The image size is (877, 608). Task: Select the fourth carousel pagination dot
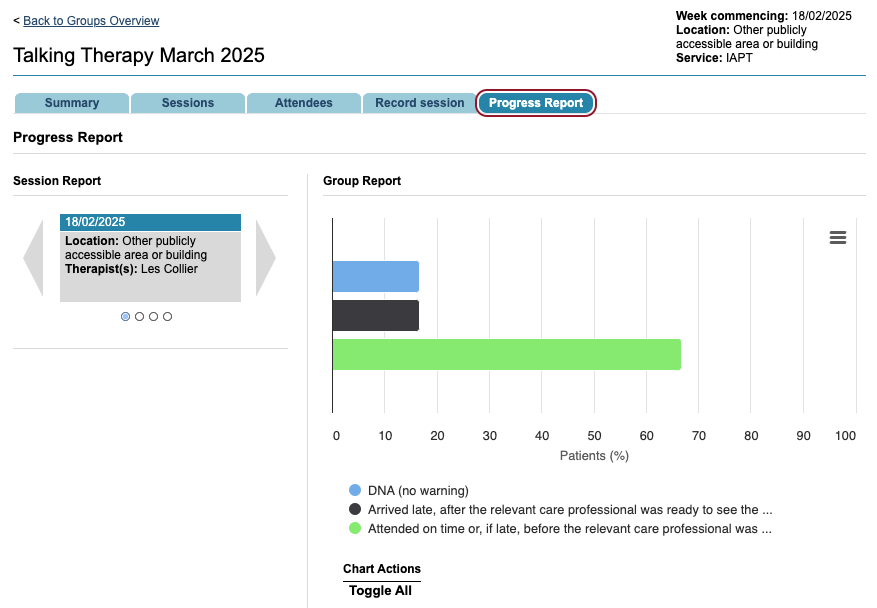167,316
